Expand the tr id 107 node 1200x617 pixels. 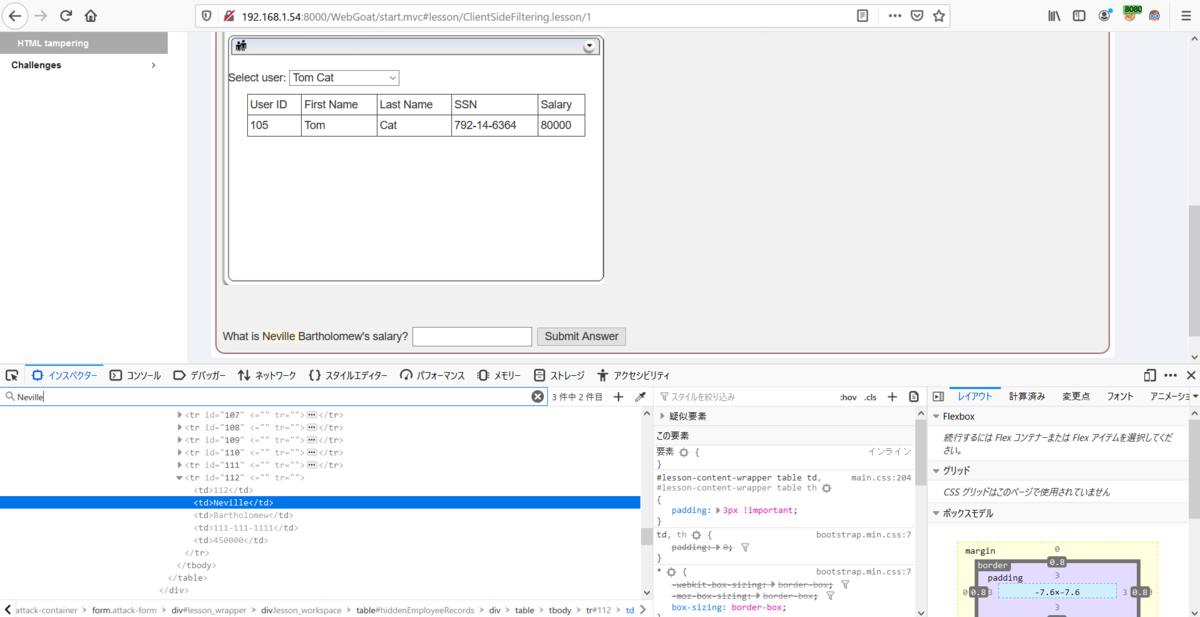coord(181,414)
